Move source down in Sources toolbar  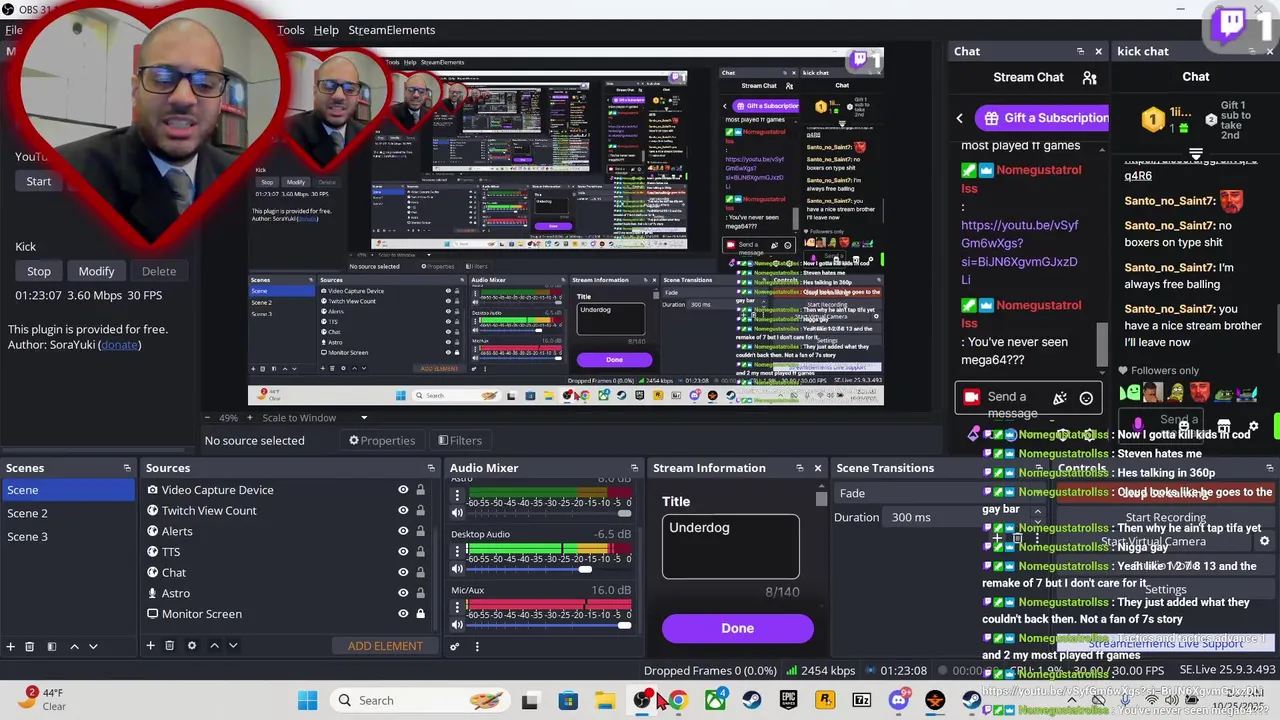pyautogui.click(x=233, y=646)
